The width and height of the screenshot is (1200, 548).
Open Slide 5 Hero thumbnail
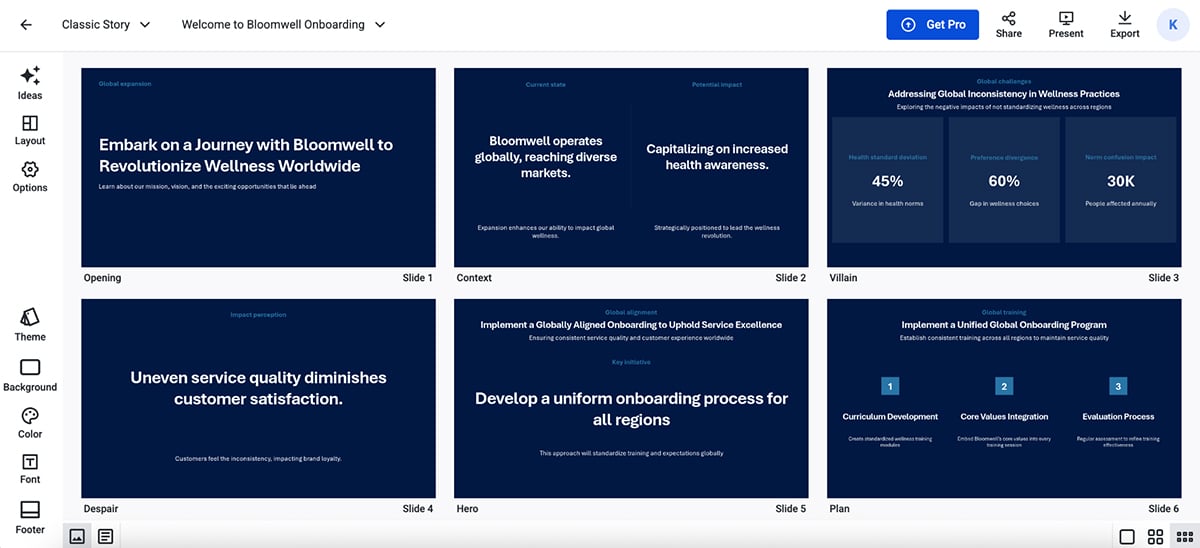click(631, 398)
